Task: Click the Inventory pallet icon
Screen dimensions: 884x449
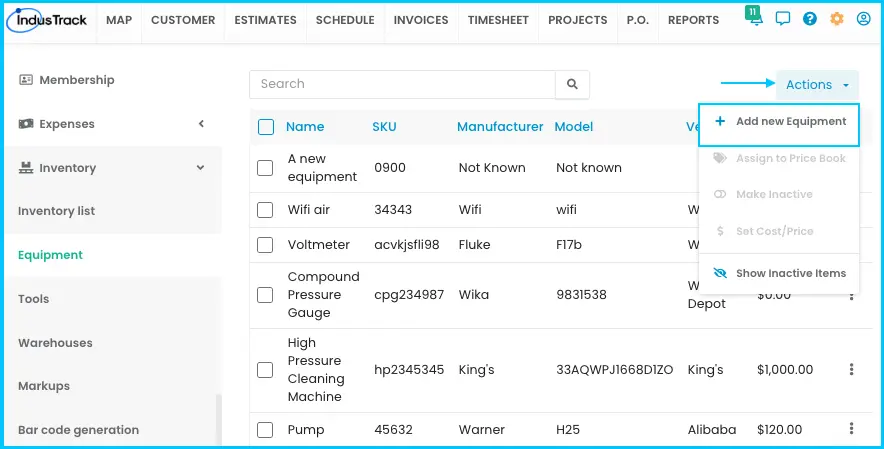Action: point(26,168)
